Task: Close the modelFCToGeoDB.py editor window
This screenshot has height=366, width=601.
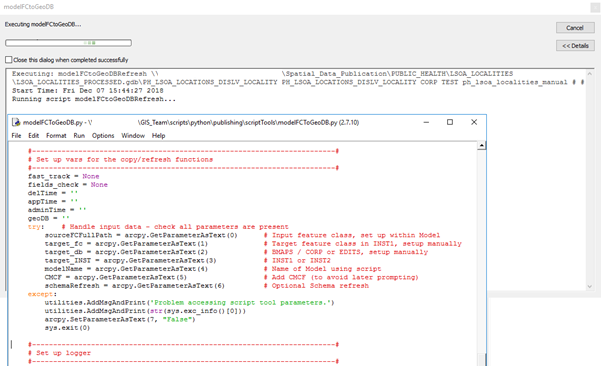Action: click(474, 122)
